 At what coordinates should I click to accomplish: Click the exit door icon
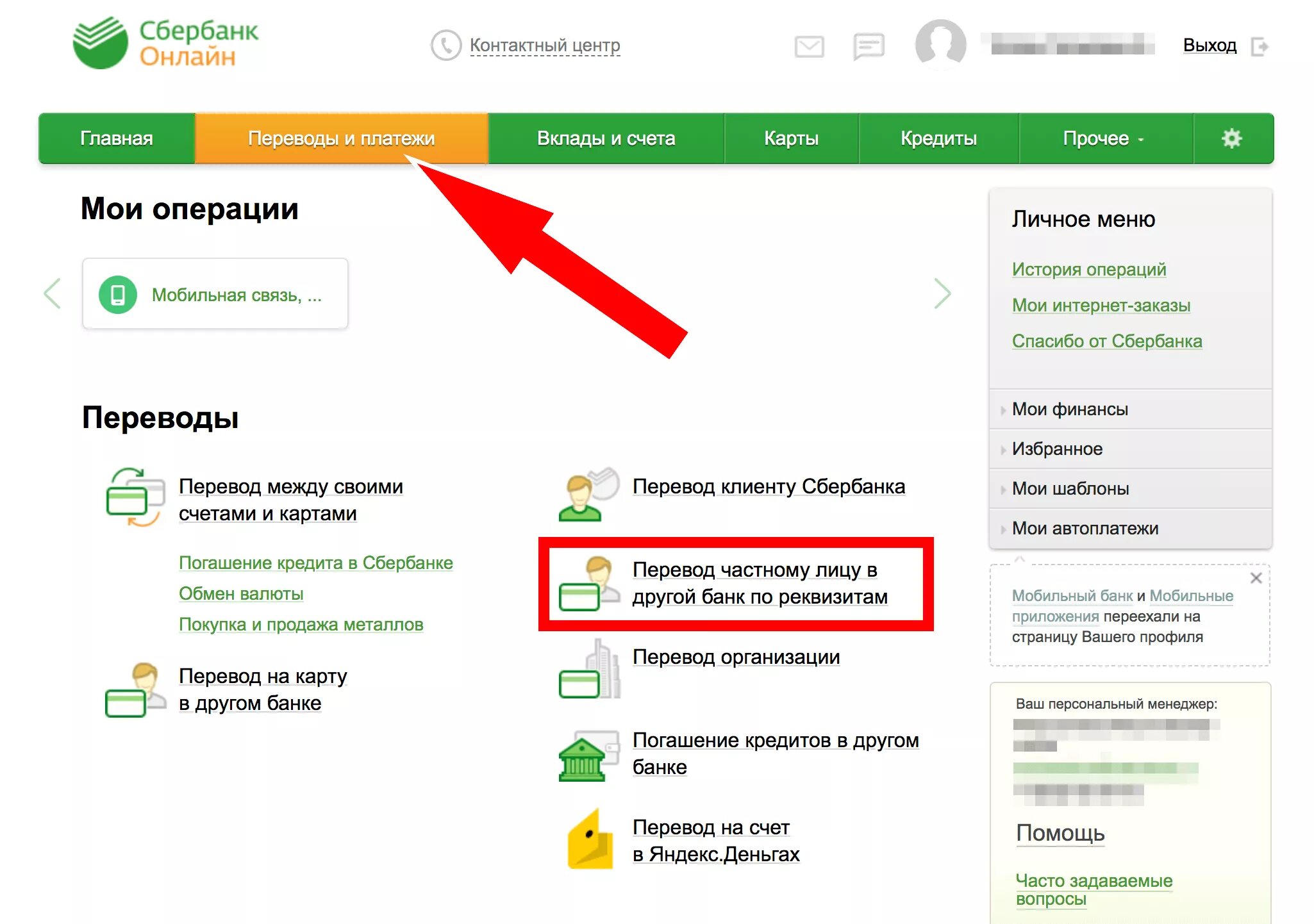click(1260, 47)
